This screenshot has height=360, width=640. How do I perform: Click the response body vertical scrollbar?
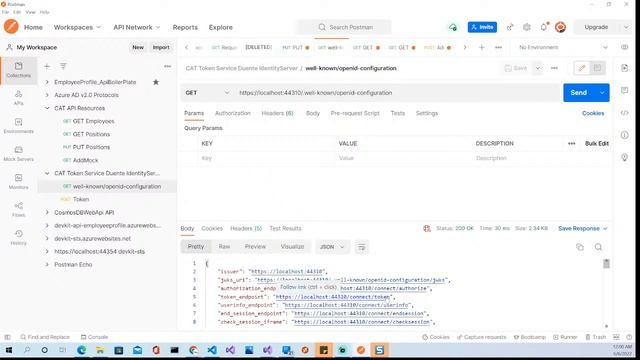(x=606, y=264)
